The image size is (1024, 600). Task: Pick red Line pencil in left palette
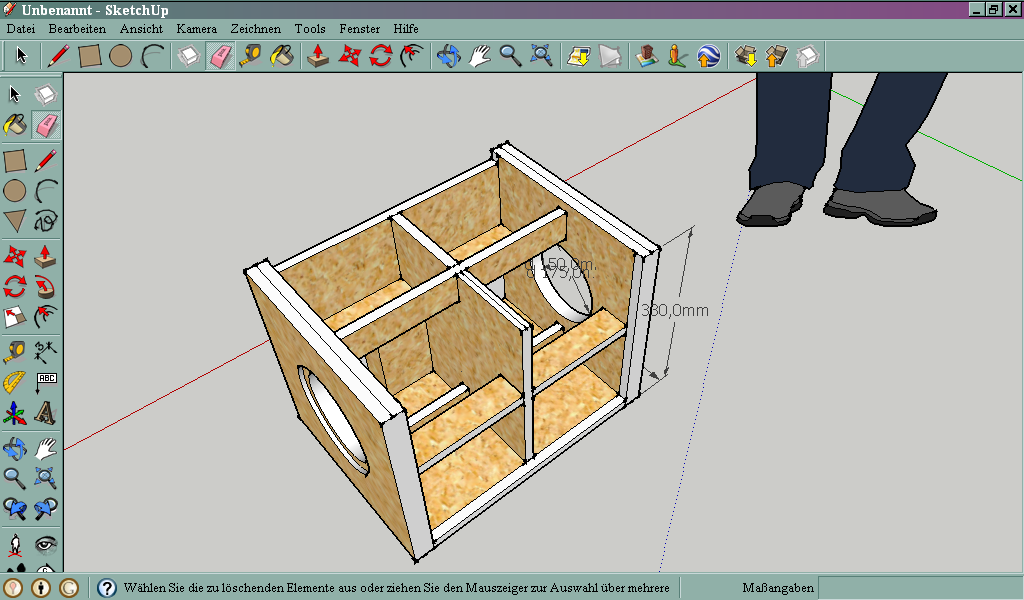click(x=46, y=161)
